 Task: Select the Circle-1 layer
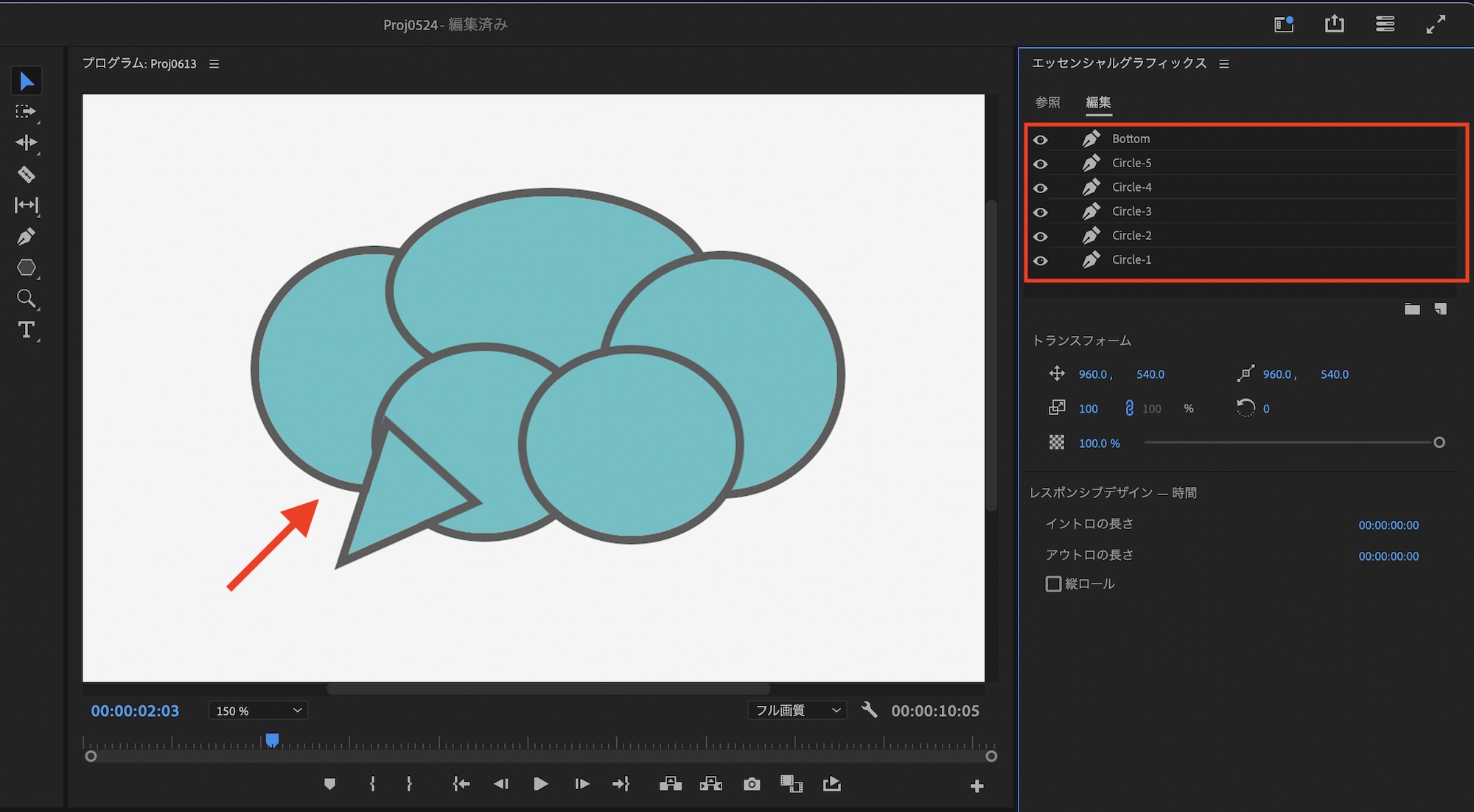tap(1131, 260)
